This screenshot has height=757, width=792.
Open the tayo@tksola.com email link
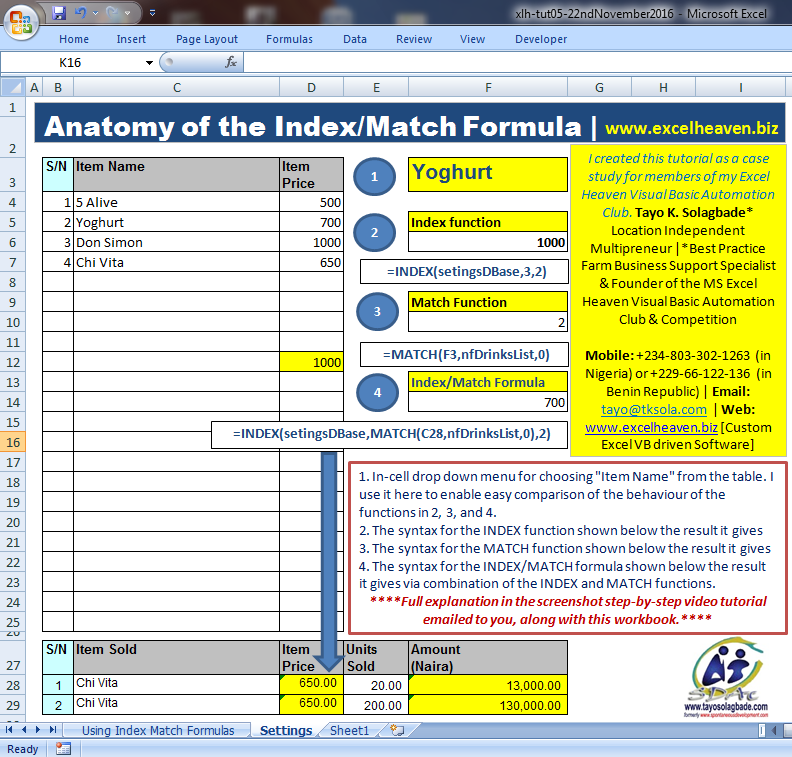[654, 409]
